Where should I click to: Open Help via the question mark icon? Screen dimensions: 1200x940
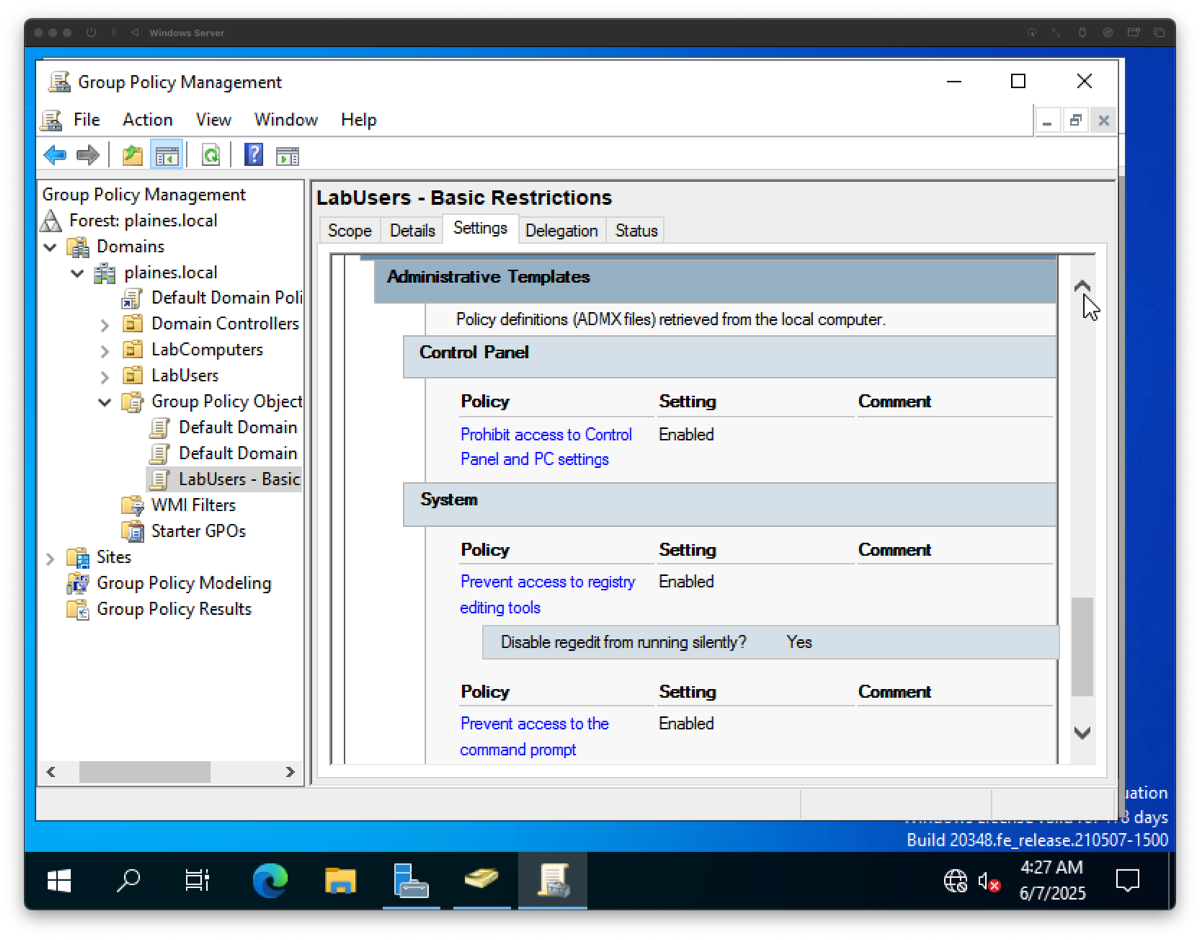pos(254,155)
